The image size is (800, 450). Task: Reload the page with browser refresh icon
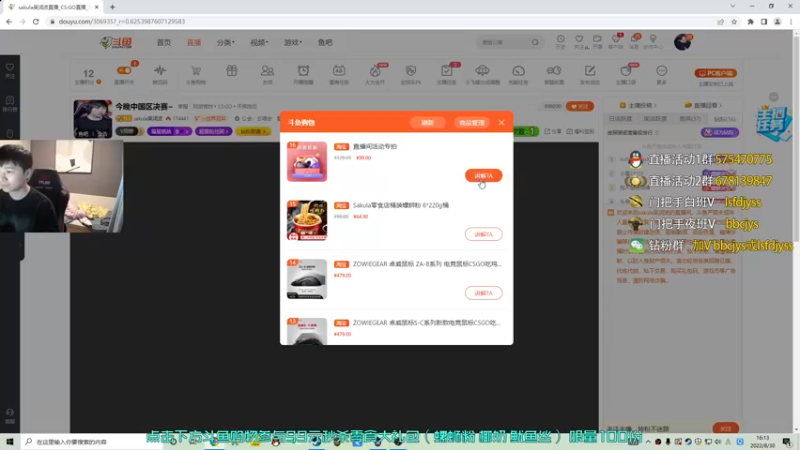(36, 21)
